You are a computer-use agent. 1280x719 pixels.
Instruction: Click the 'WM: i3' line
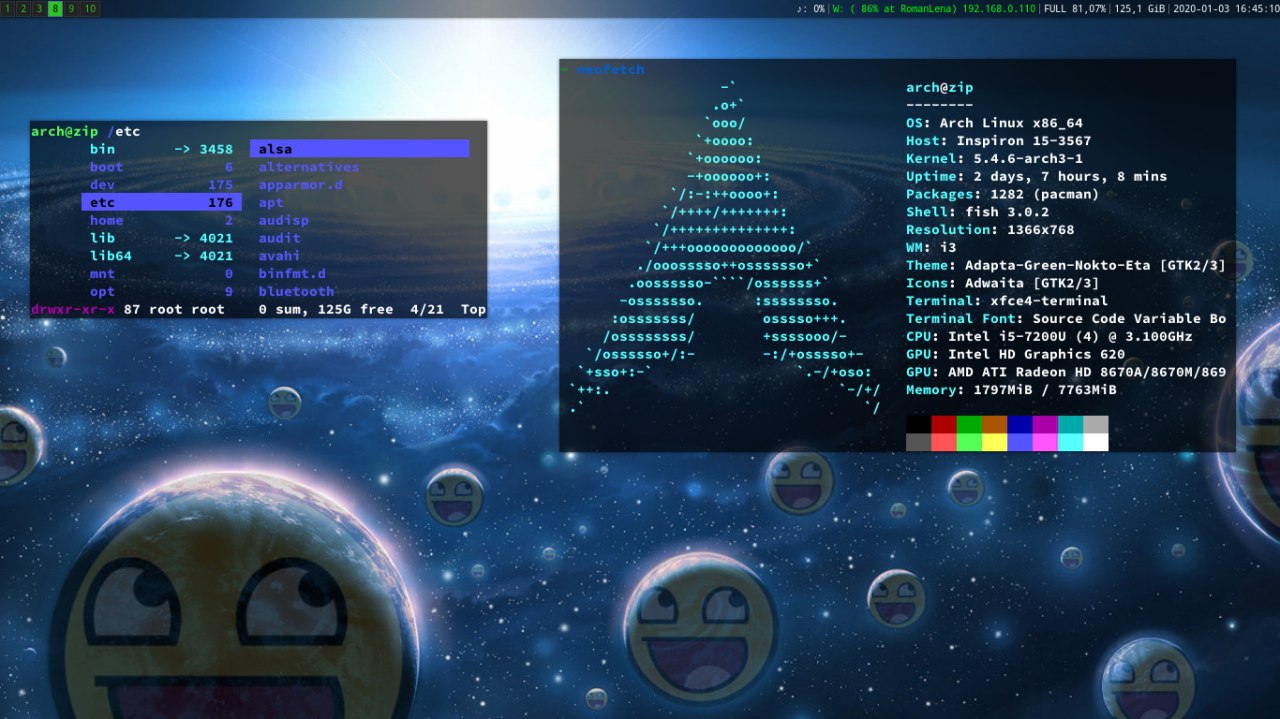click(x=931, y=247)
